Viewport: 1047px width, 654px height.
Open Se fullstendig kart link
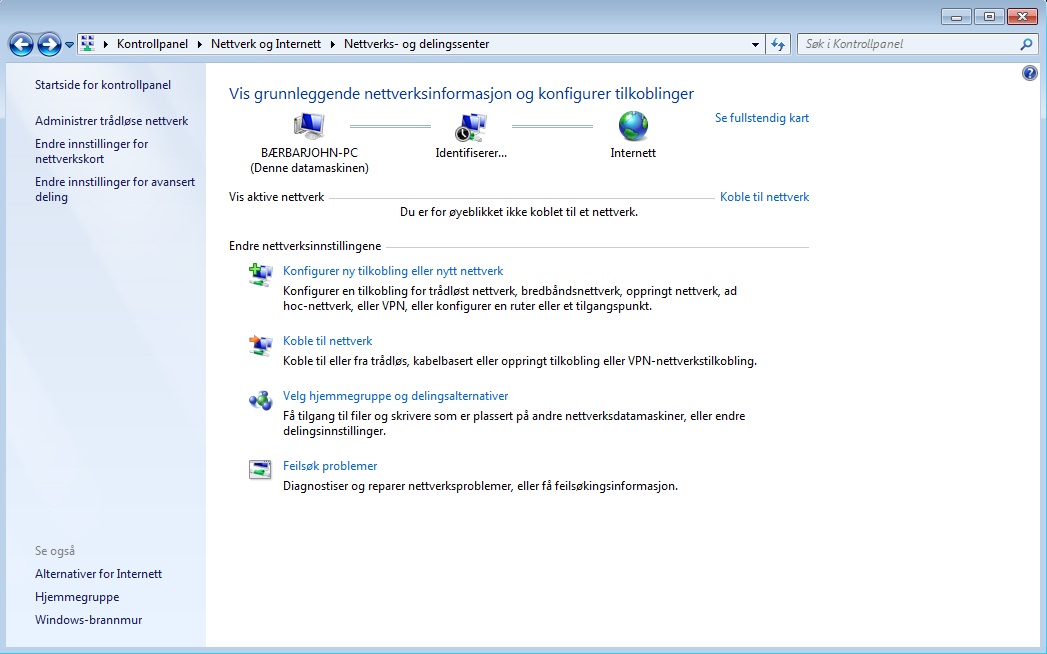(762, 118)
